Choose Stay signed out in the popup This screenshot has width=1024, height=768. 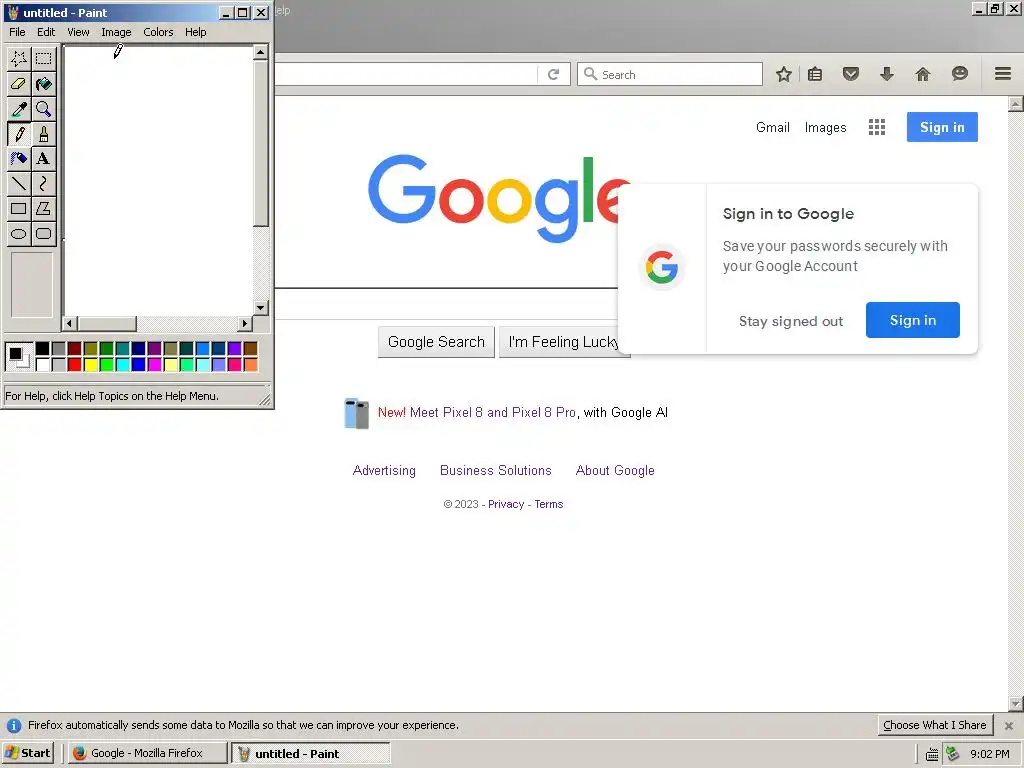tap(790, 321)
